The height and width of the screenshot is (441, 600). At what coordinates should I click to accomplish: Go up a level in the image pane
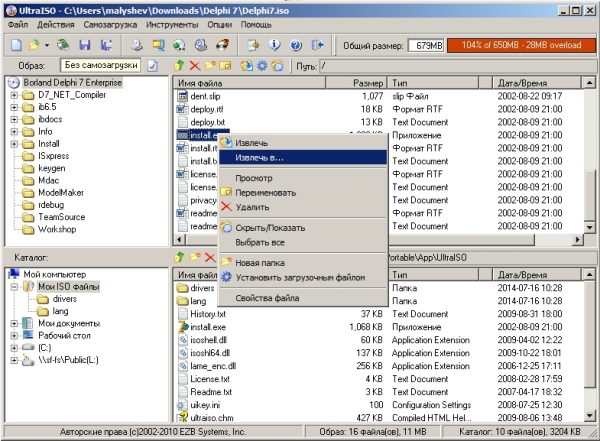179,65
